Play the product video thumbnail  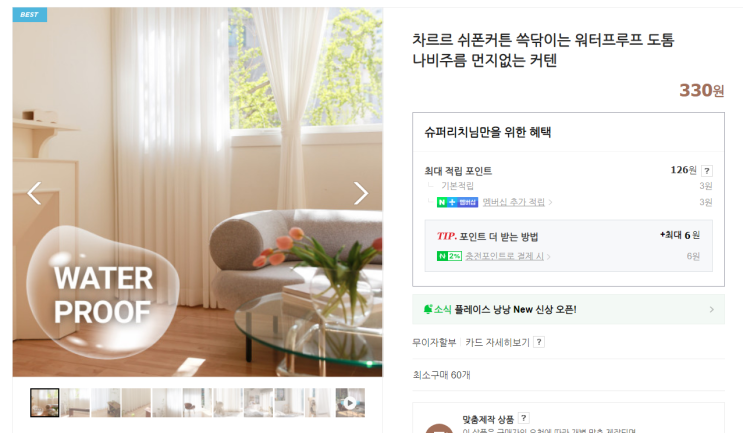click(x=350, y=403)
